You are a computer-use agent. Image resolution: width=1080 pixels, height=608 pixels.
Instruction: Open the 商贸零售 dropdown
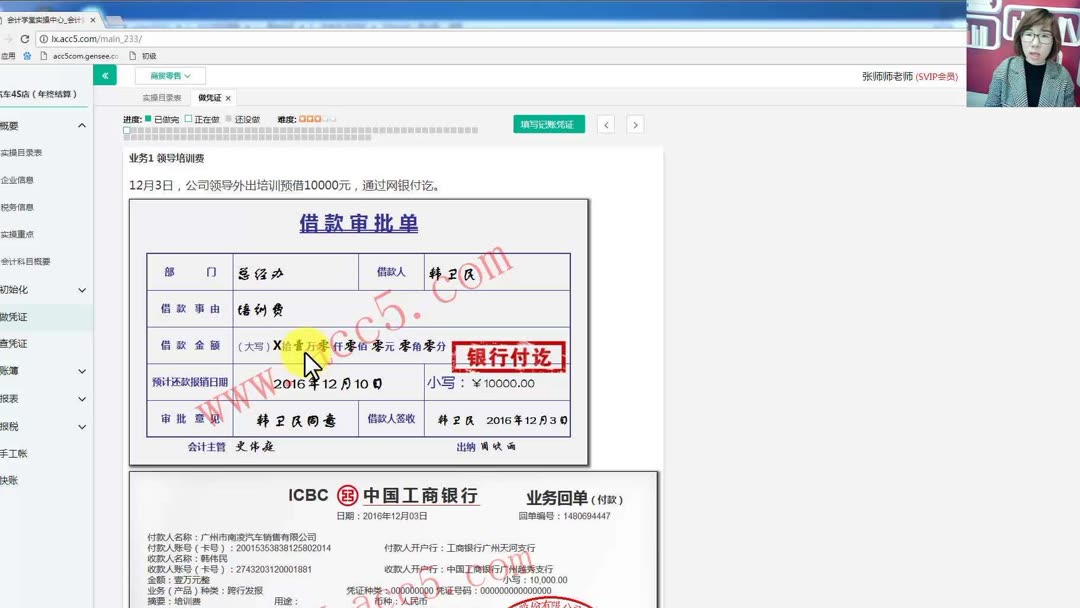[168, 75]
